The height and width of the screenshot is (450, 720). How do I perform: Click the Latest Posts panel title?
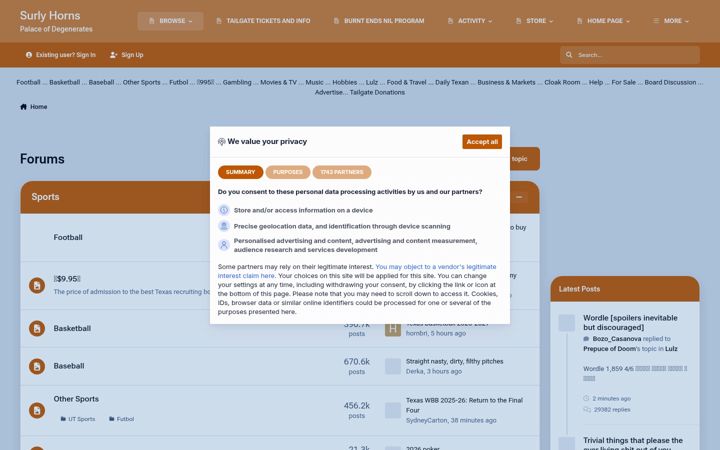pos(579,289)
